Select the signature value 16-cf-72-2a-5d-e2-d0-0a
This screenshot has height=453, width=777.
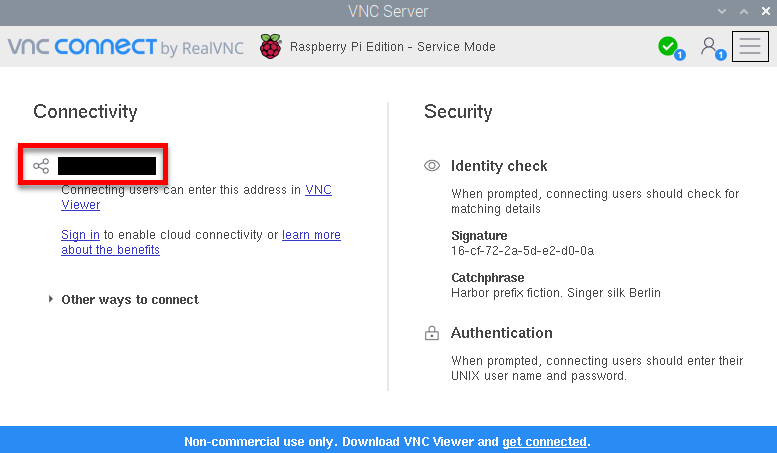click(522, 251)
